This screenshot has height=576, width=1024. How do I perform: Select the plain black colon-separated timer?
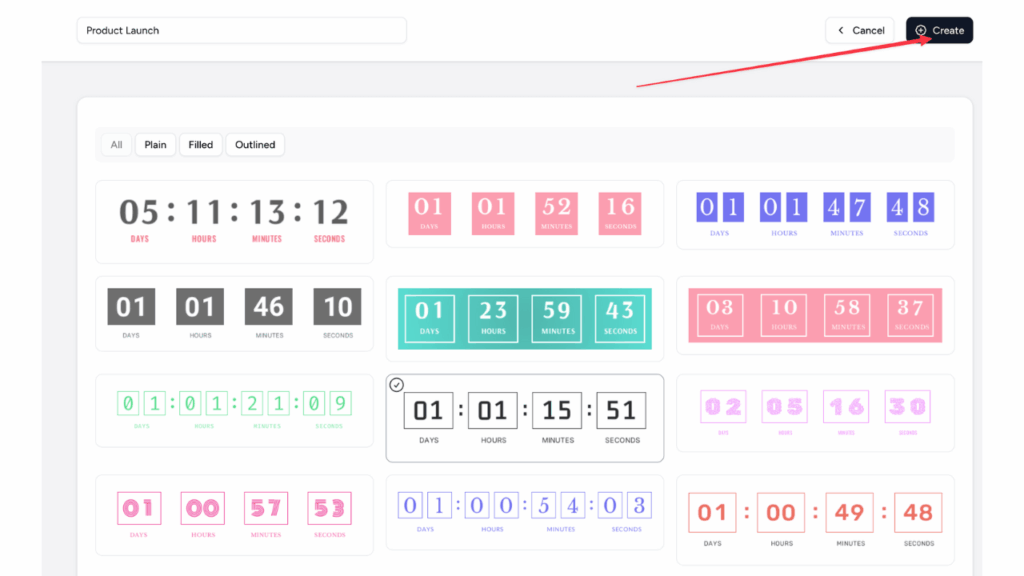[x=234, y=220]
